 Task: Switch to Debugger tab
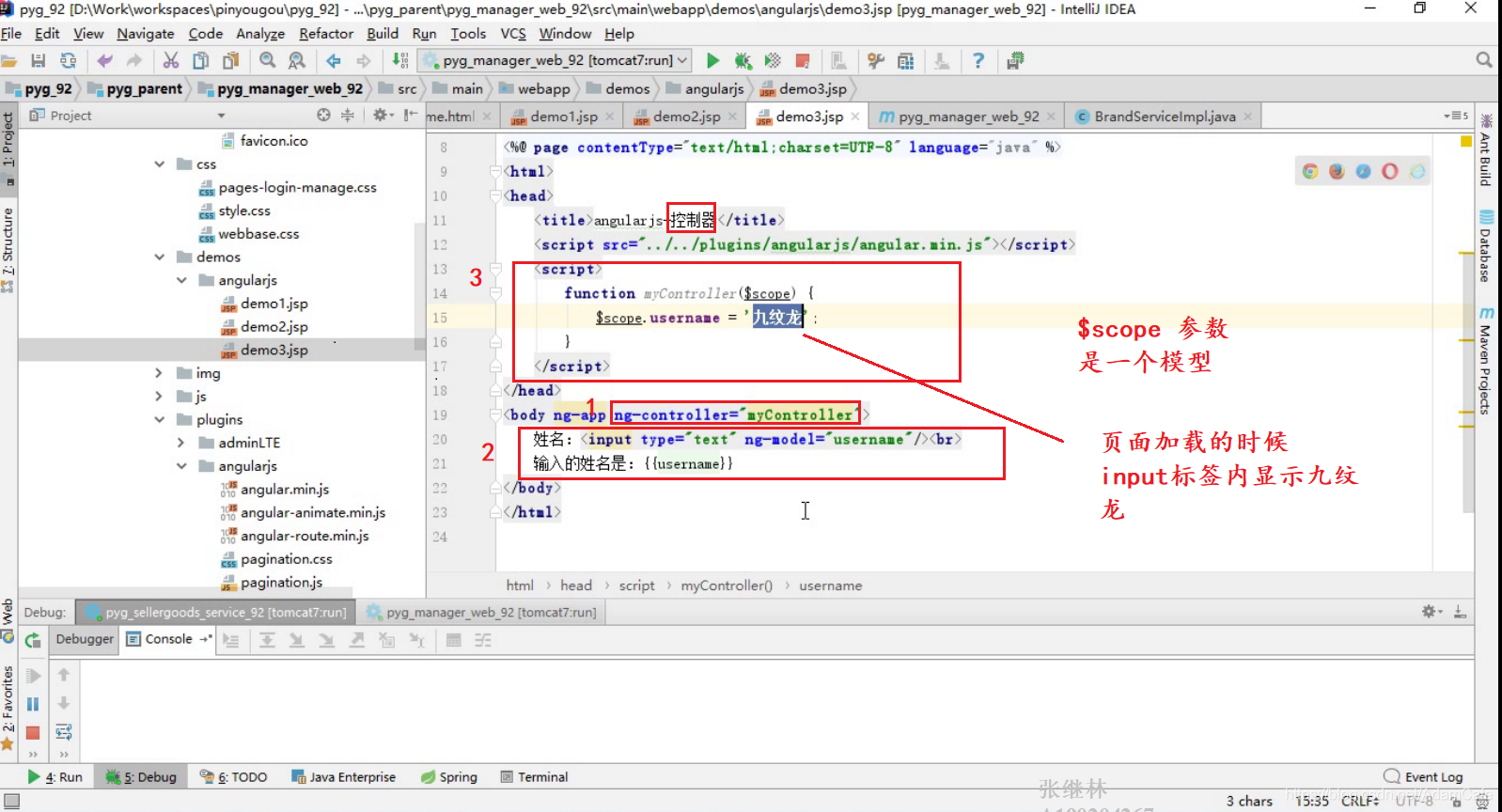tap(85, 639)
